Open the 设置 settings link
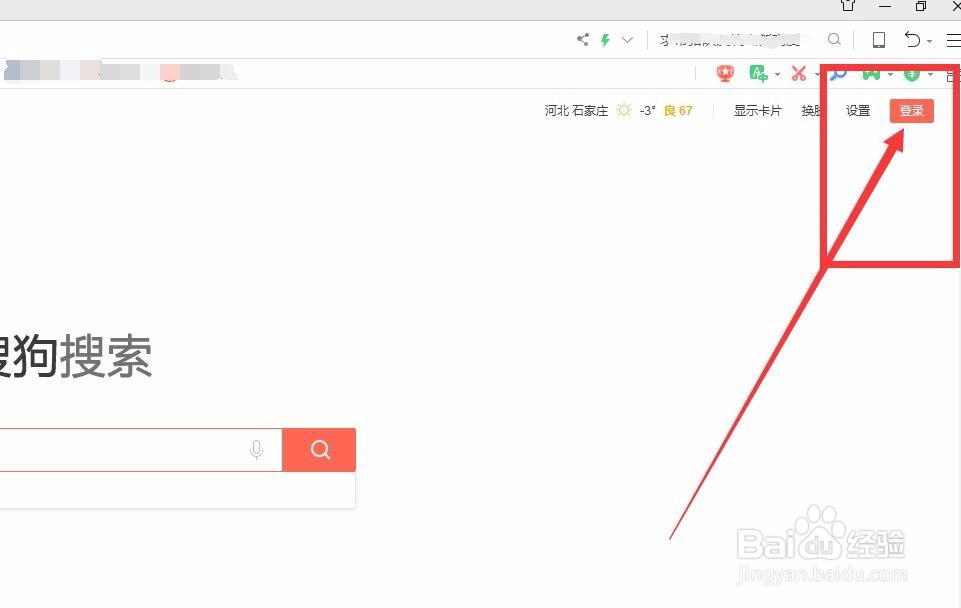The width and height of the screenshot is (961, 608). 858,111
